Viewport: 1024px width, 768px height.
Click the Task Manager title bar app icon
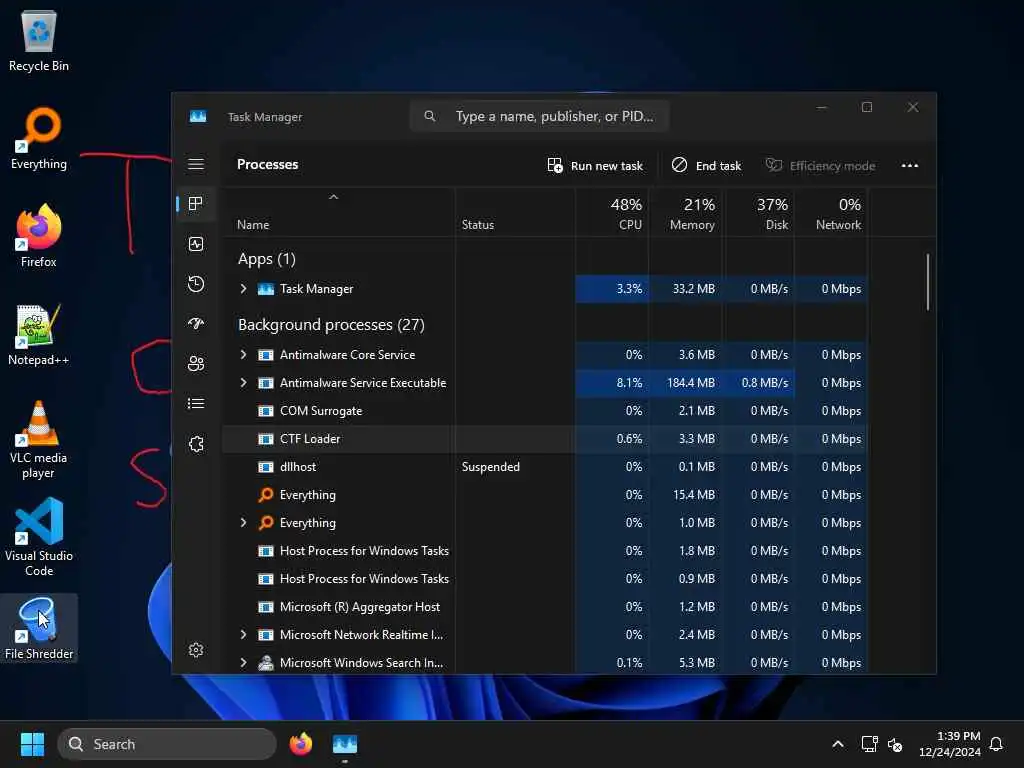click(x=198, y=116)
